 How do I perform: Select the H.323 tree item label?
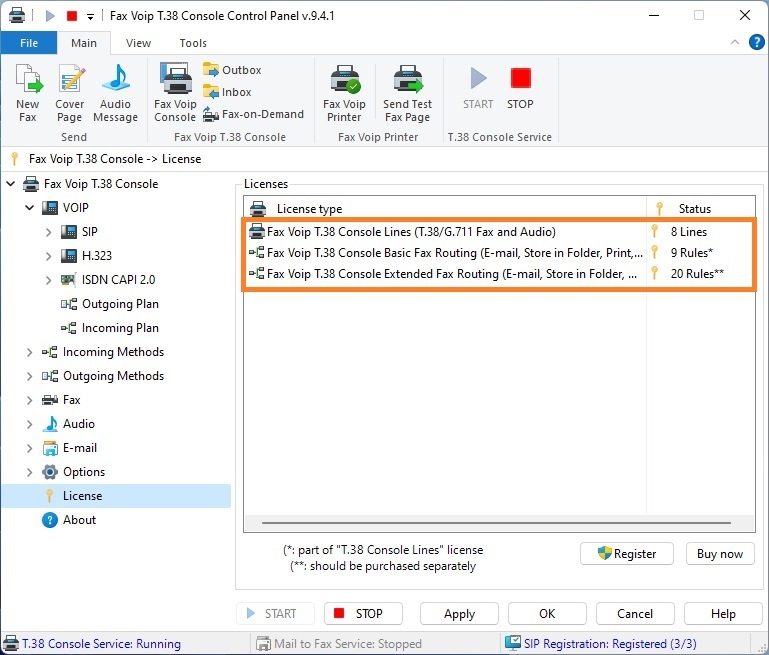(x=97, y=256)
